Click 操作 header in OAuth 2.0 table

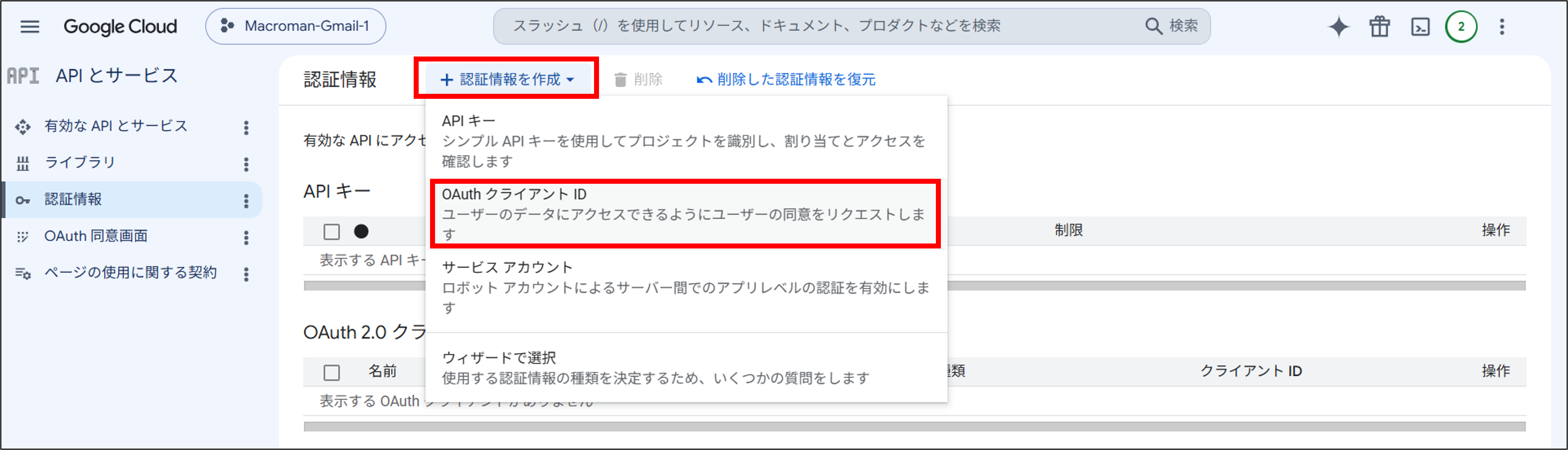(1495, 371)
